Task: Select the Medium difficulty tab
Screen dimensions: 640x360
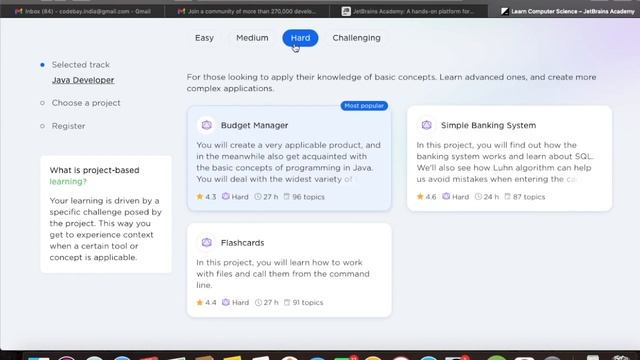Action: [x=252, y=38]
